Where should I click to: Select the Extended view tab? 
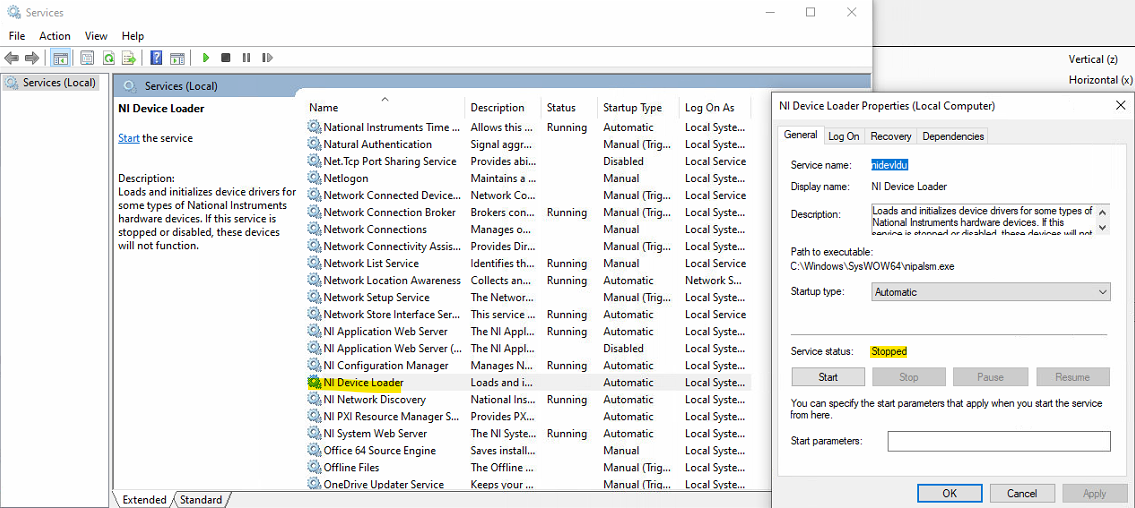(144, 499)
